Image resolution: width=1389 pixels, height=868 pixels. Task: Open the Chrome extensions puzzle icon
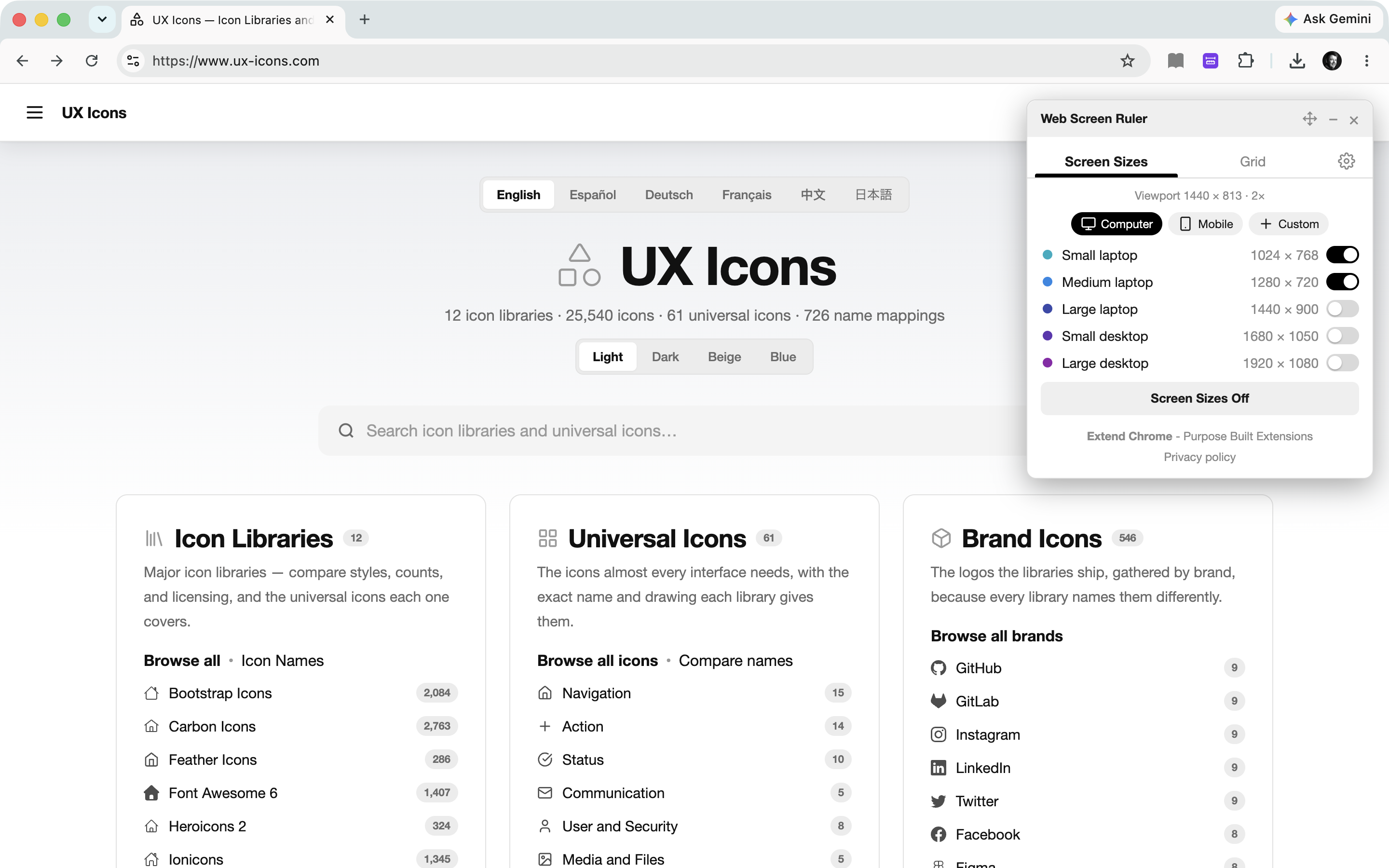1245,61
